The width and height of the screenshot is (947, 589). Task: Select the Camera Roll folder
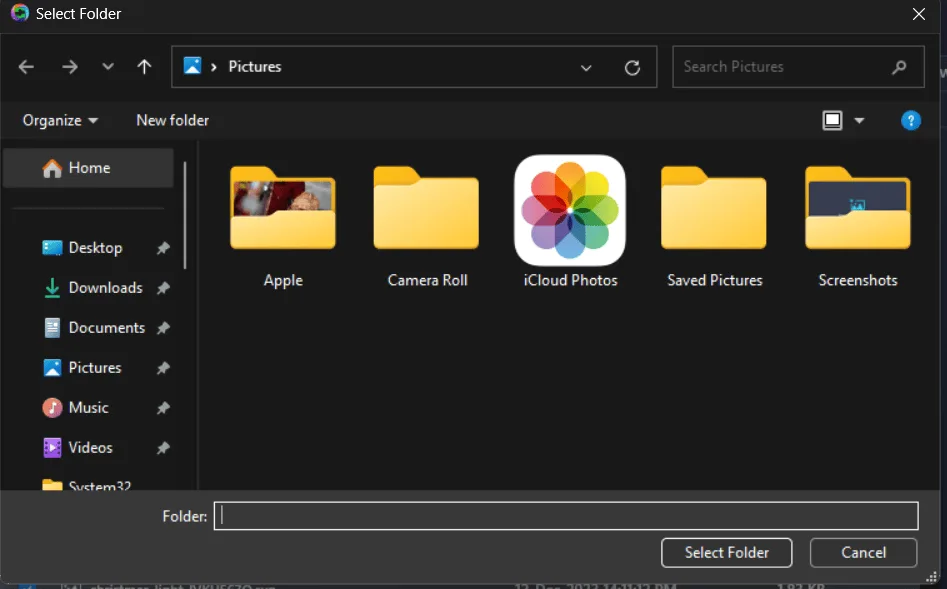(427, 225)
